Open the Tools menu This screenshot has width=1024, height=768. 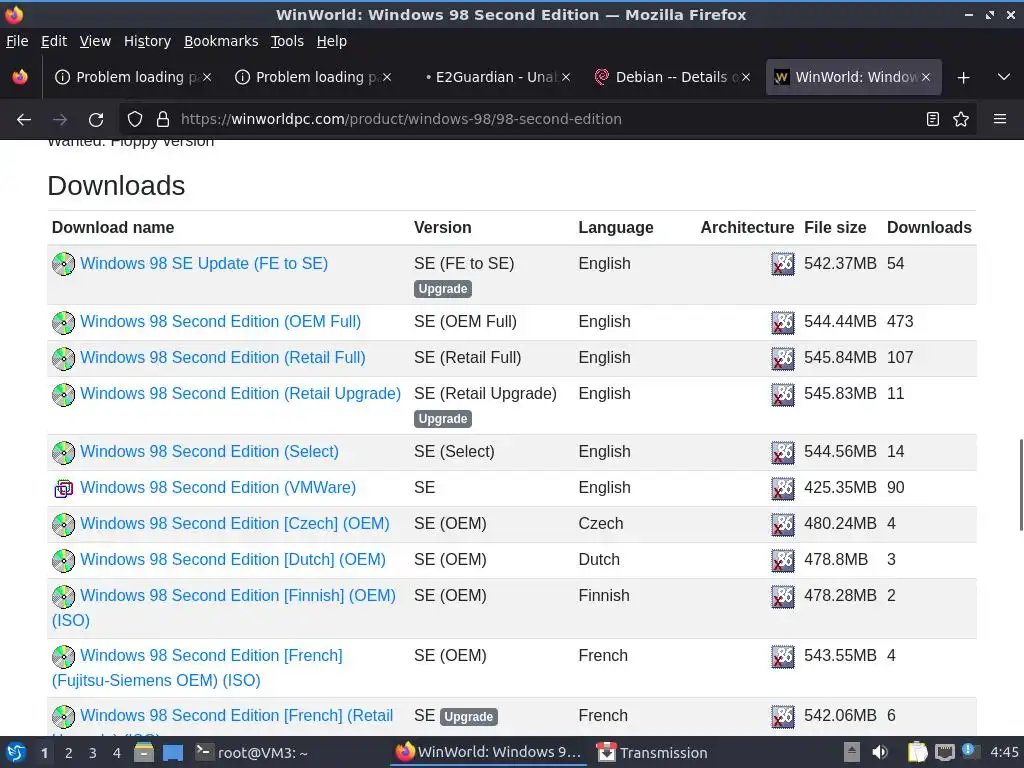[x=287, y=41]
